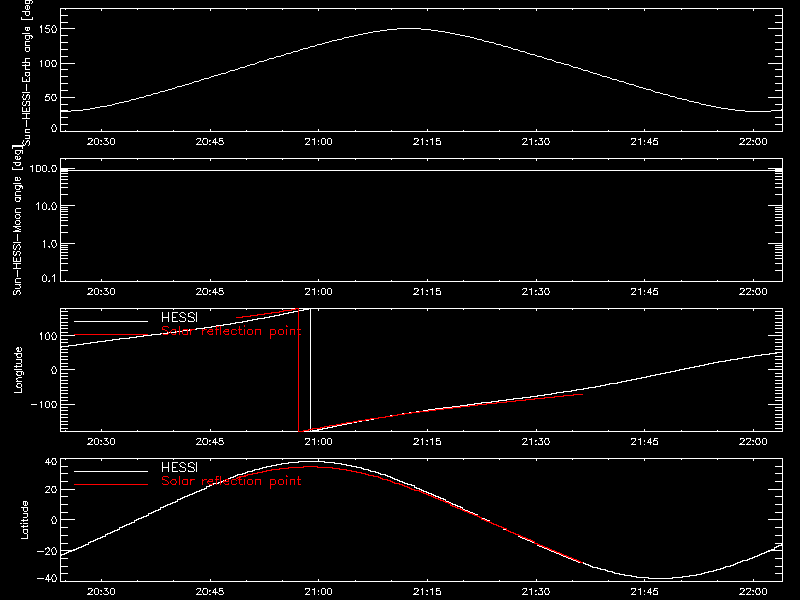Click the 100.0 tick on Moon angle axis
This screenshot has height=600, width=800.
pos(43,169)
